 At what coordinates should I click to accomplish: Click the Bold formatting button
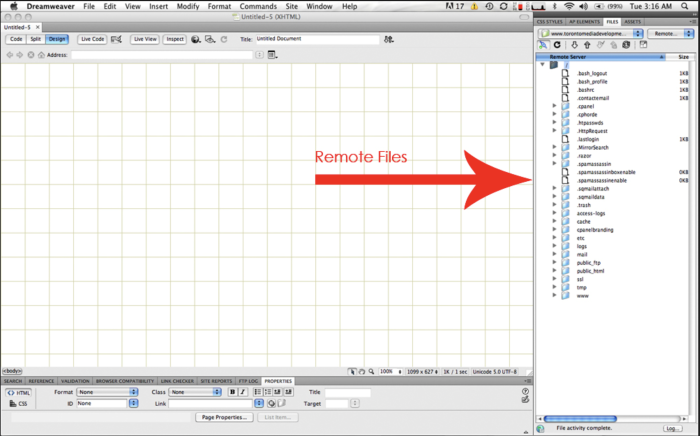click(x=232, y=392)
